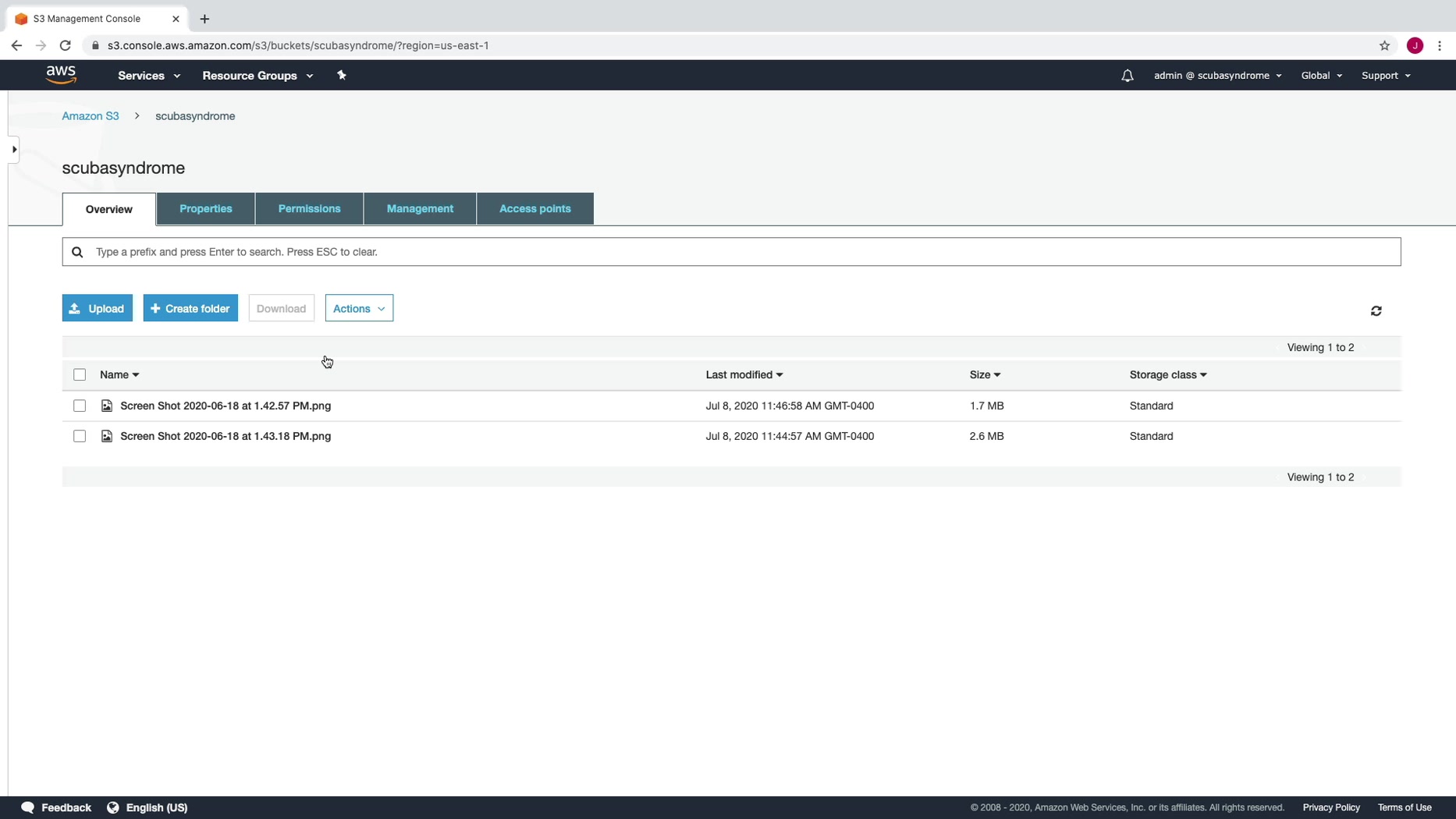
Task: Open the Terms of Use link
Action: pyautogui.click(x=1405, y=807)
